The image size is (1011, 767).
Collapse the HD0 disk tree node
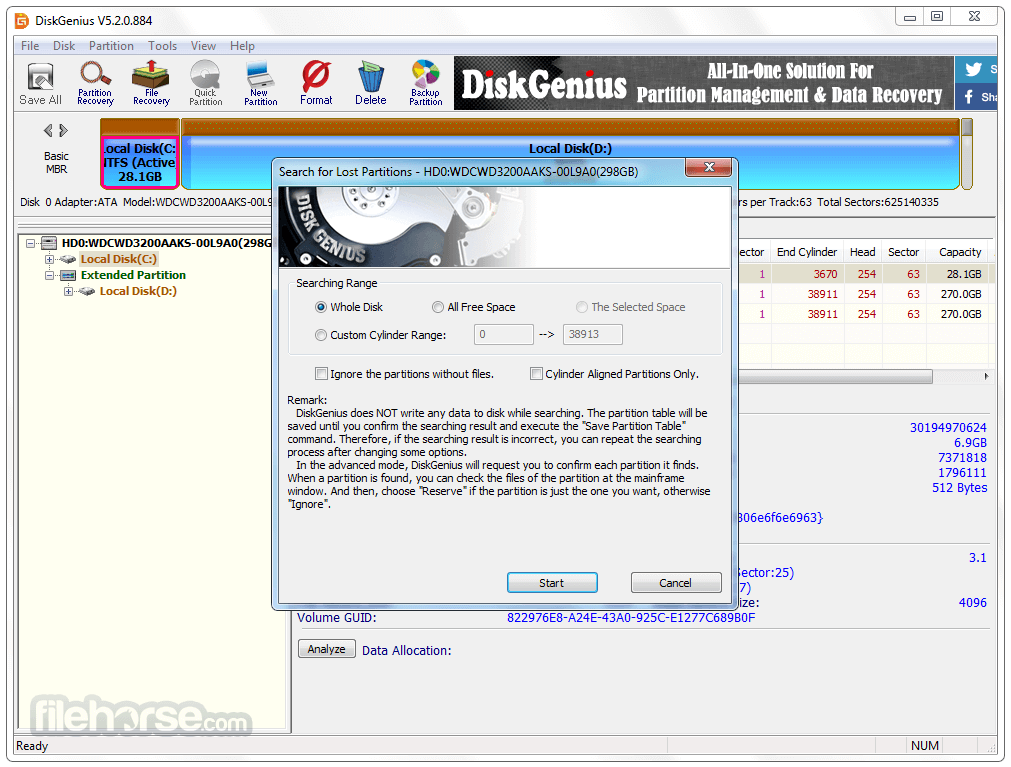[30, 243]
